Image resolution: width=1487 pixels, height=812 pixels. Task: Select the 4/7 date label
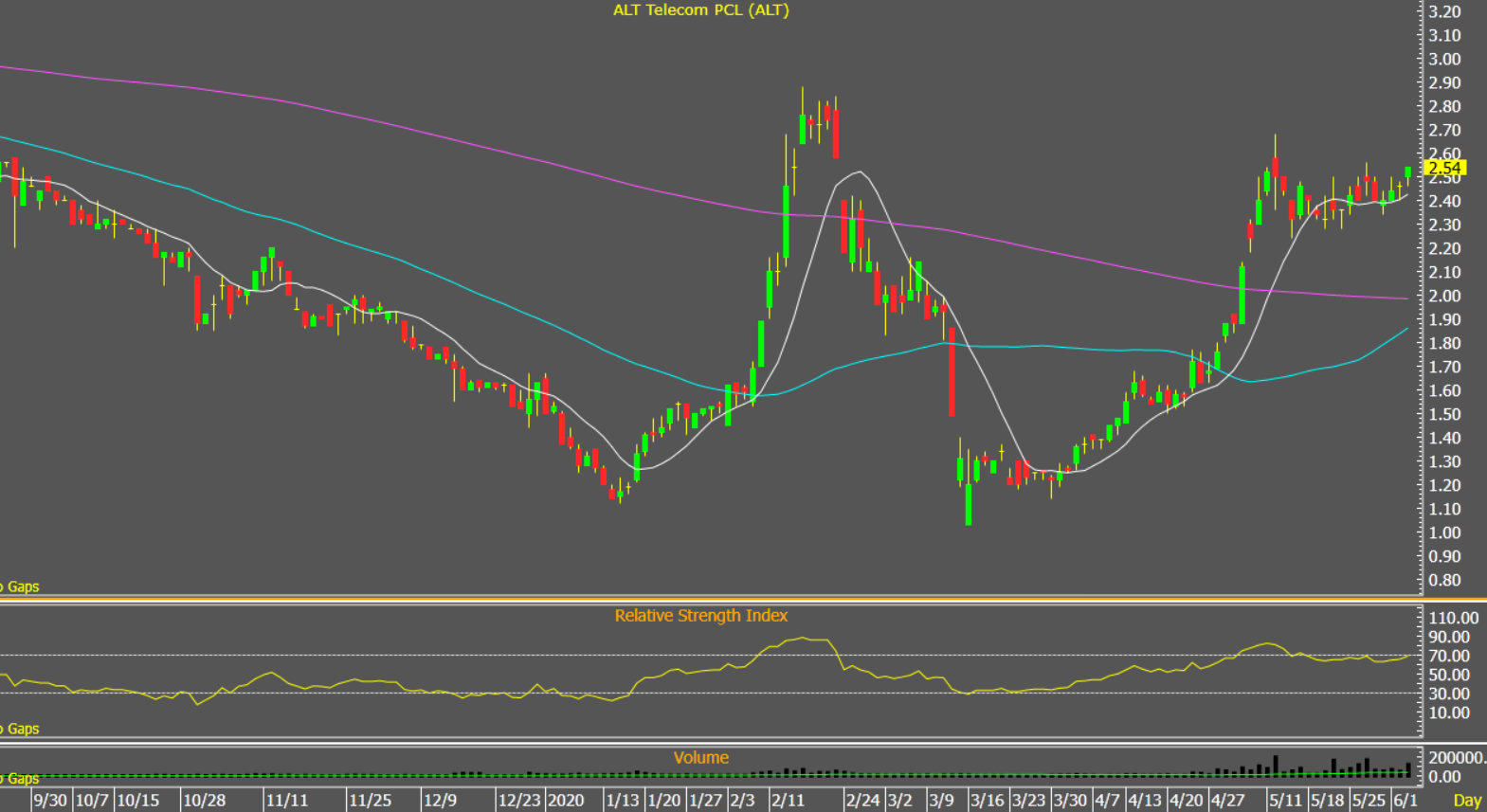tap(1108, 801)
